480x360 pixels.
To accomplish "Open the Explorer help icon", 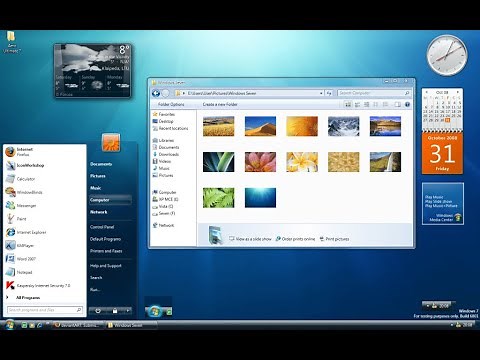I will 407,104.
